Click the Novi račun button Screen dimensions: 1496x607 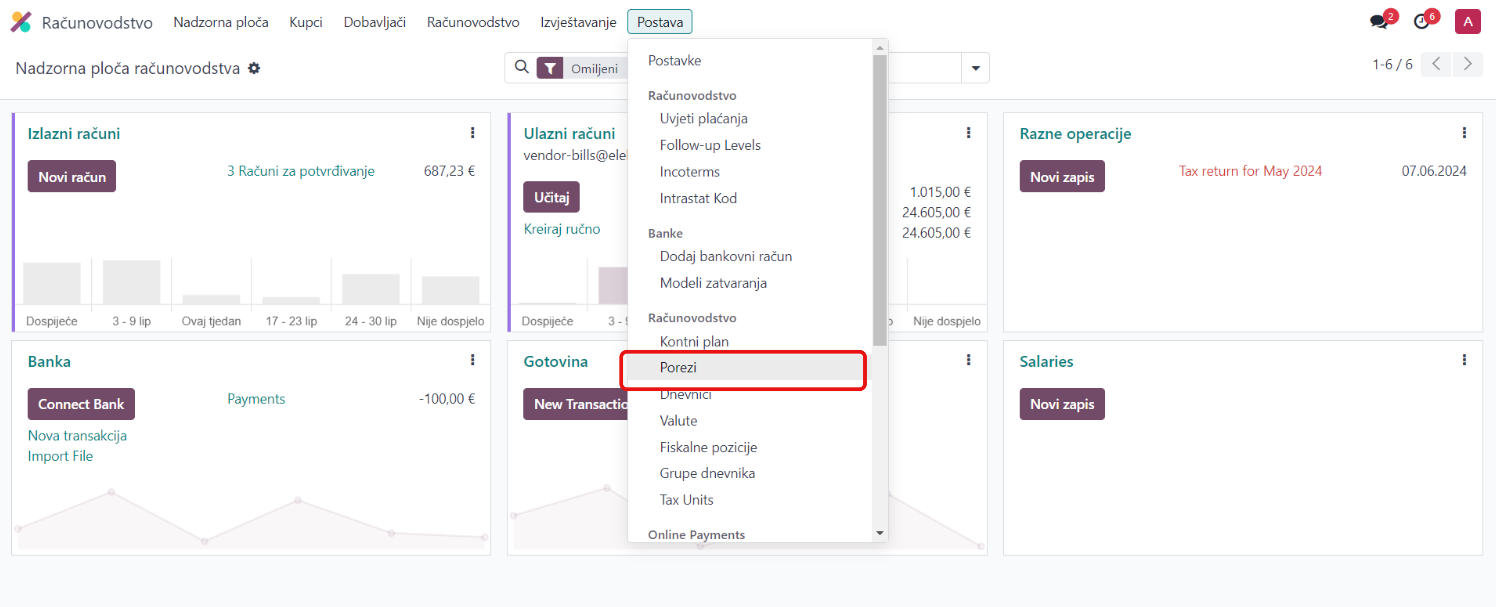[72, 176]
